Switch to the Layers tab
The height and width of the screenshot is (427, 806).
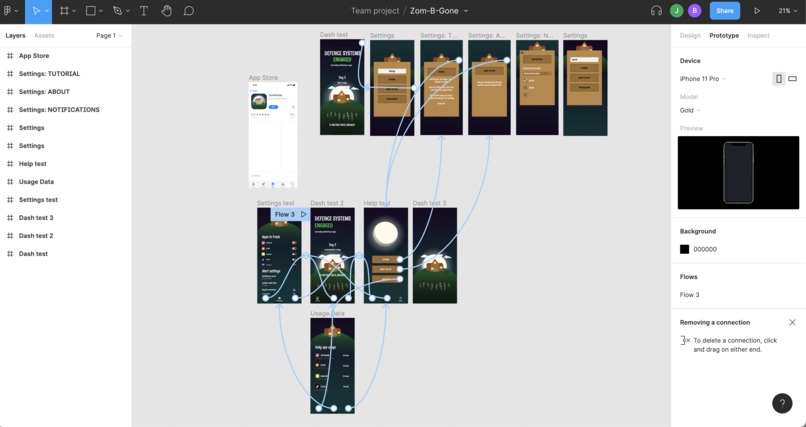(x=15, y=35)
